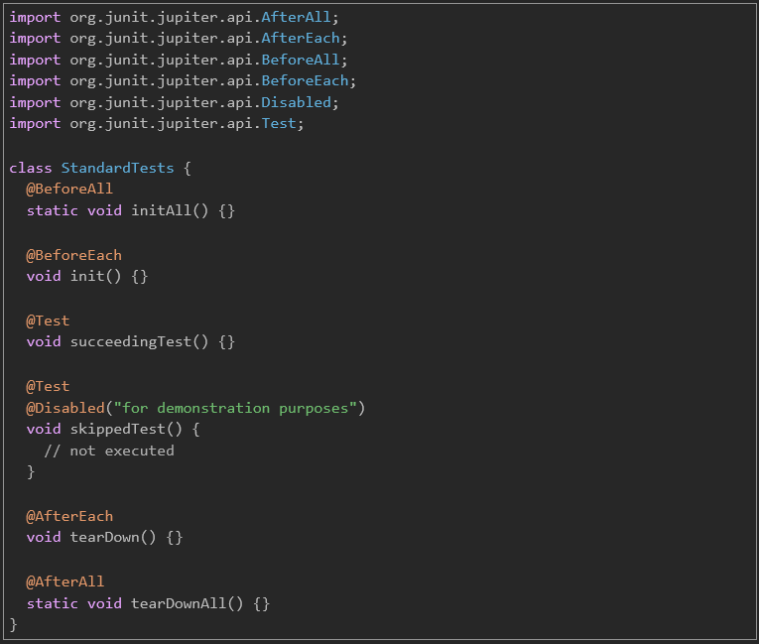Click the import keyword on the first line

click(35, 17)
